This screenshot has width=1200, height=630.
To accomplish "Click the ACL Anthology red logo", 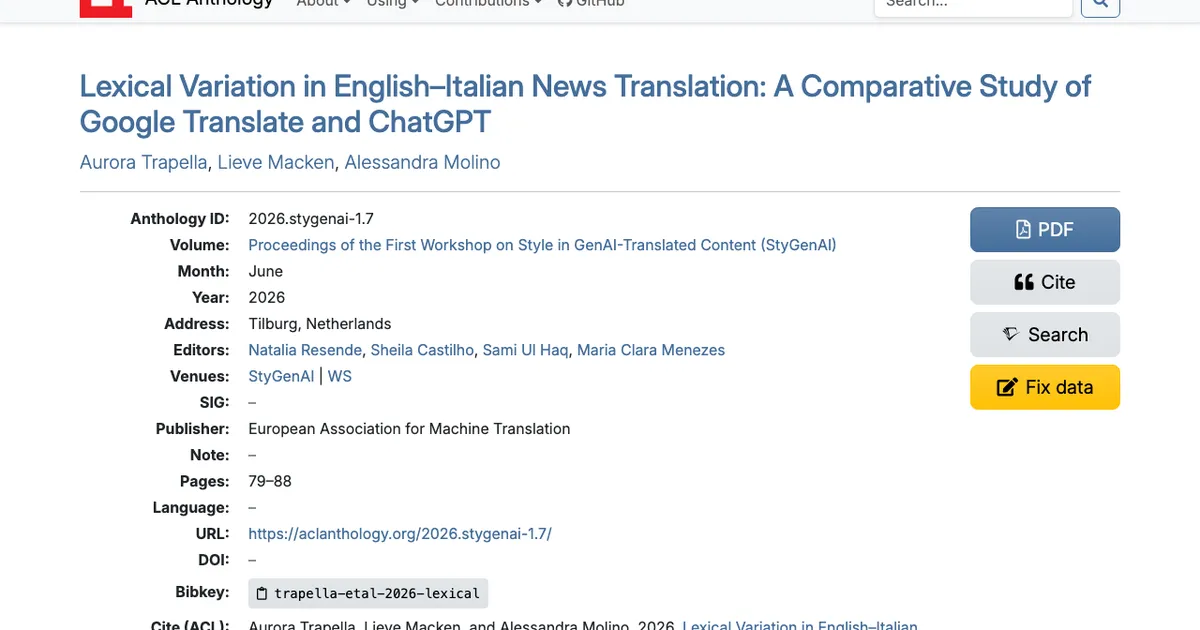I will pos(106,7).
